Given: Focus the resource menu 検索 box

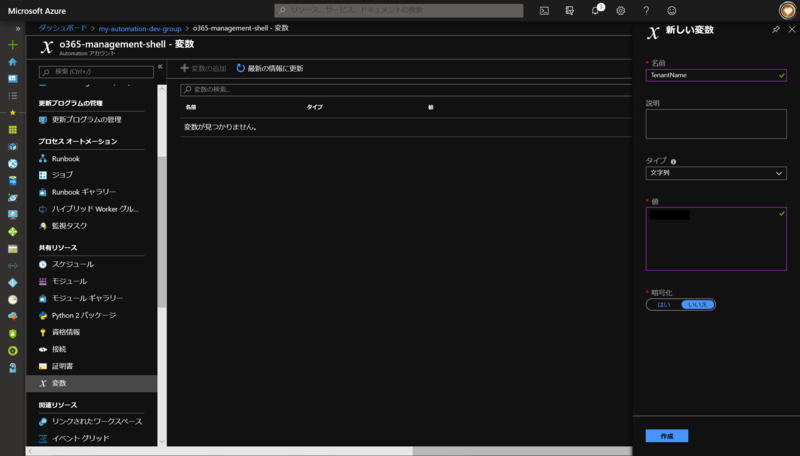Looking at the screenshot, I should 96,72.
